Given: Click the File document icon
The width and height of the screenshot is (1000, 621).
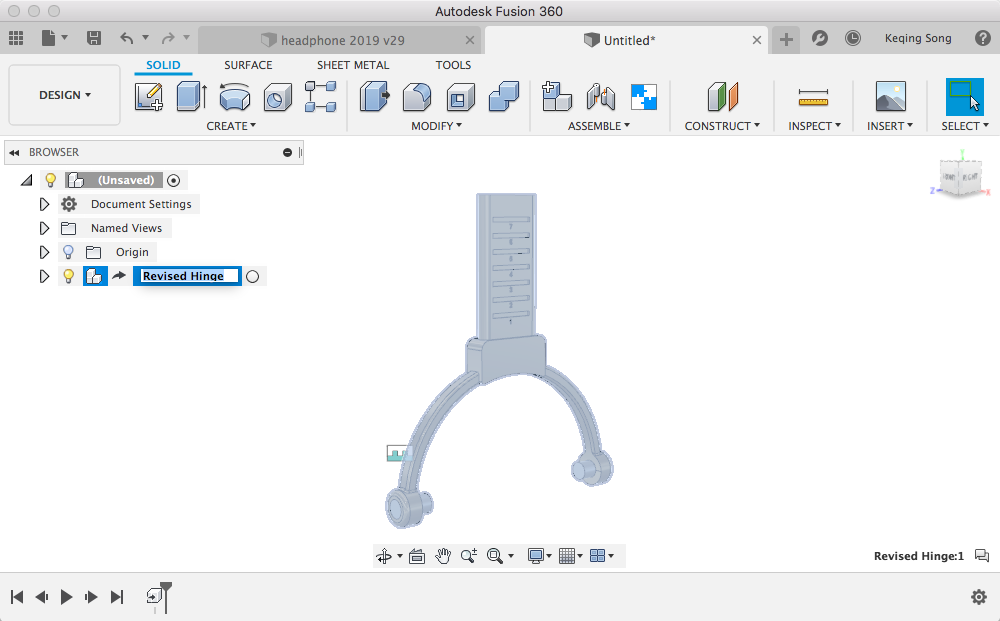Looking at the screenshot, I should 48,38.
